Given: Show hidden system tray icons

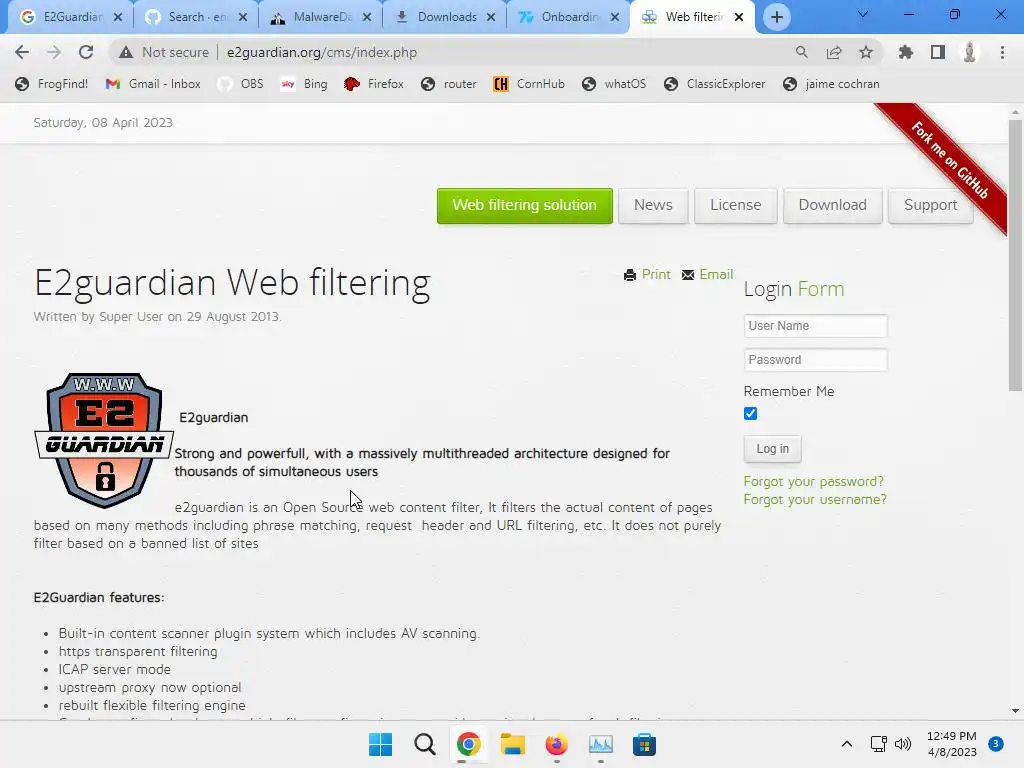Looking at the screenshot, I should 846,744.
